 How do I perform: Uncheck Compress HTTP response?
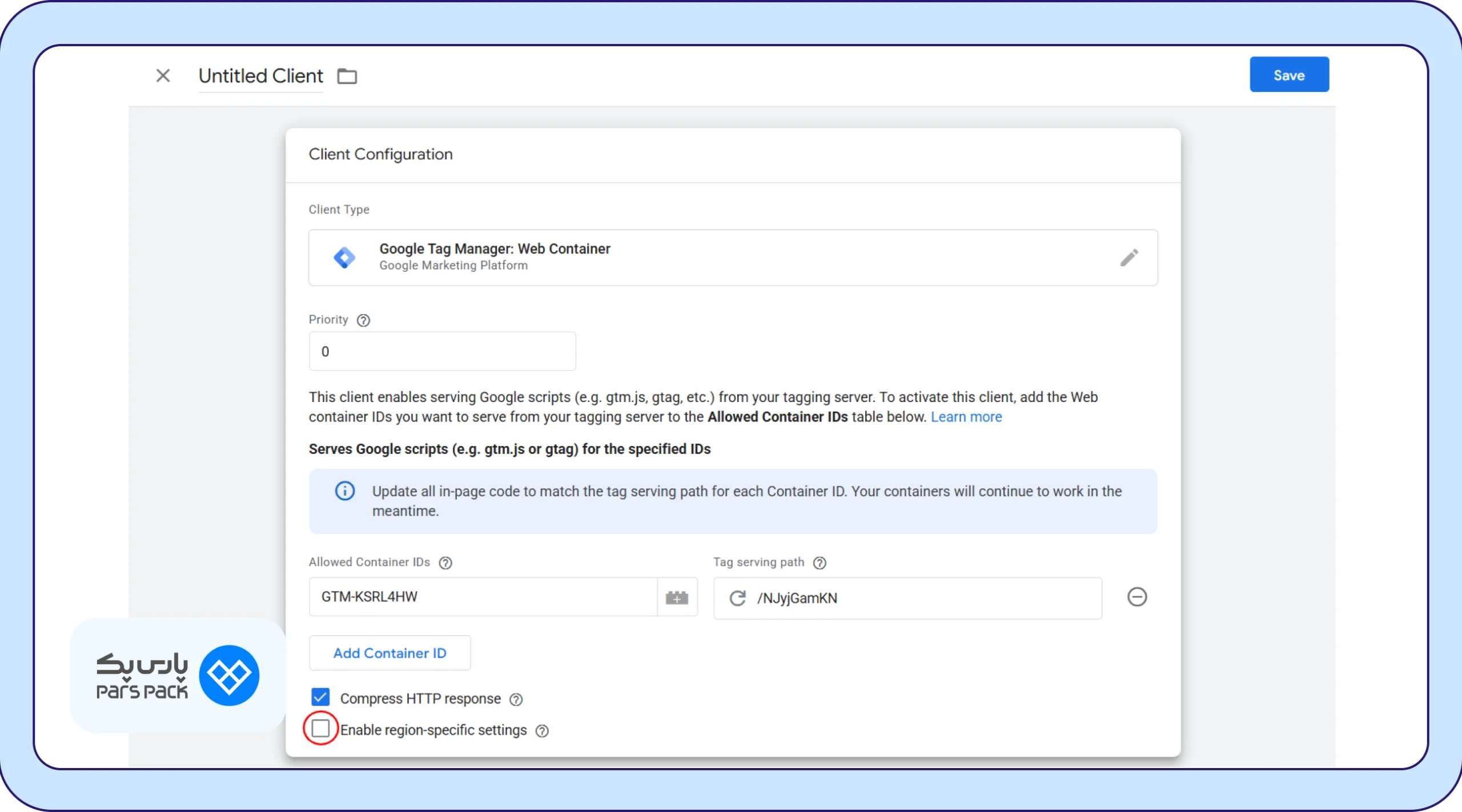[320, 697]
